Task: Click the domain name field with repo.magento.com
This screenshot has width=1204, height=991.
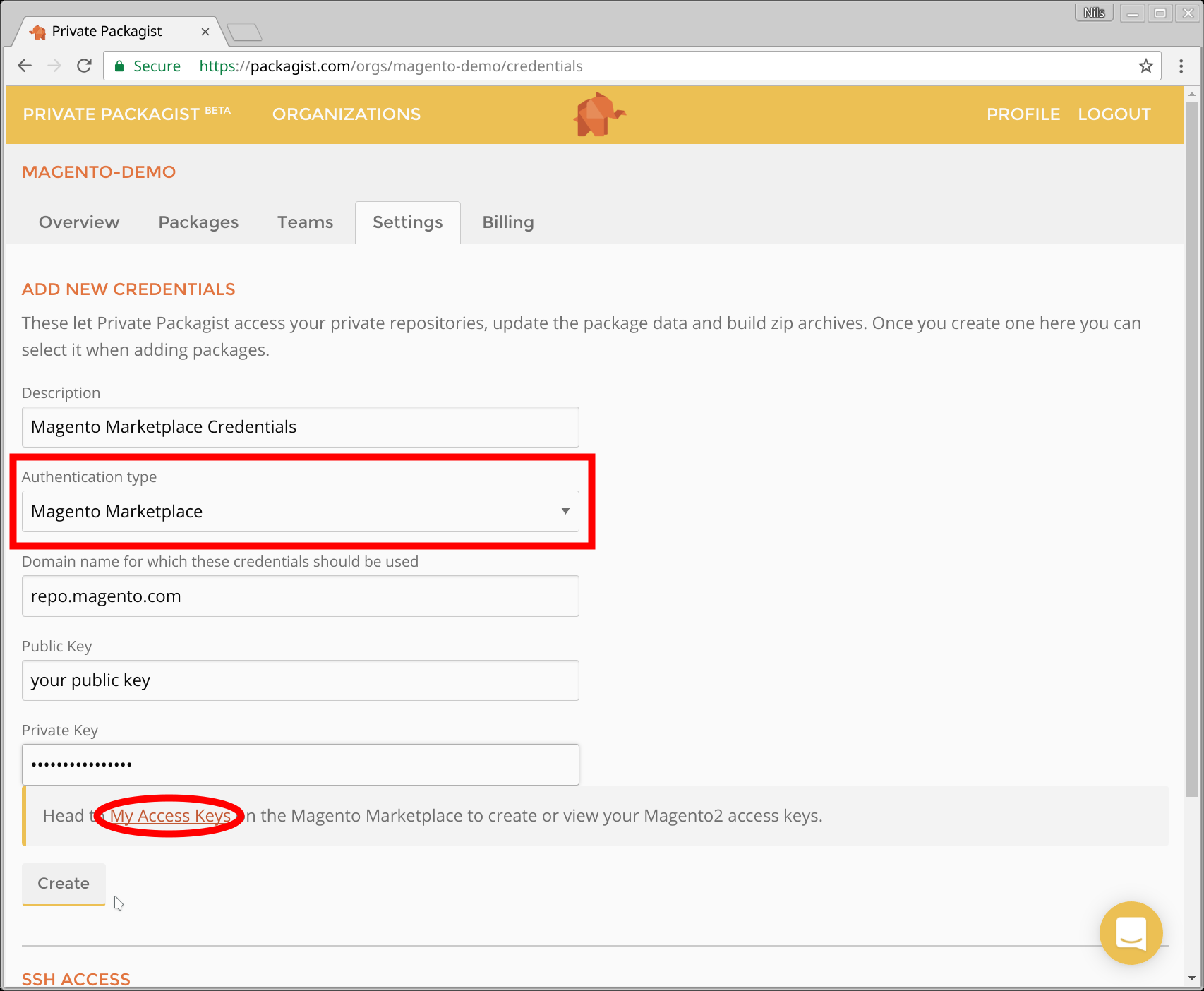Action: click(301, 596)
